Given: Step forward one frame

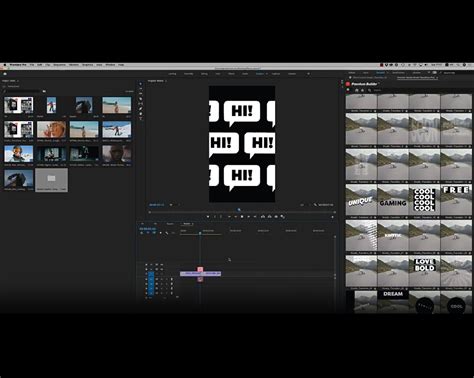Looking at the screenshot, I should [x=249, y=217].
